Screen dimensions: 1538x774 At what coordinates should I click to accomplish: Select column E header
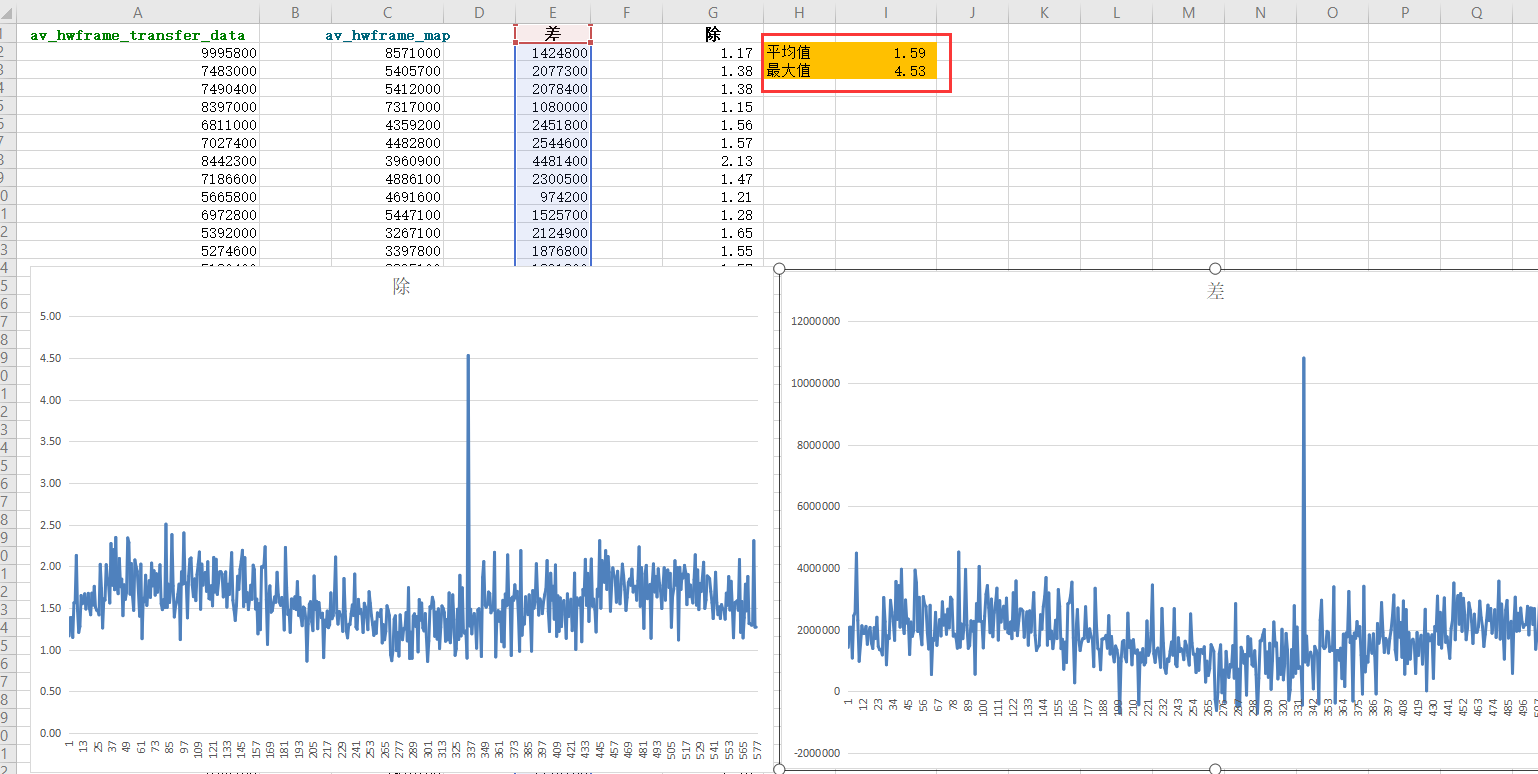(x=553, y=12)
